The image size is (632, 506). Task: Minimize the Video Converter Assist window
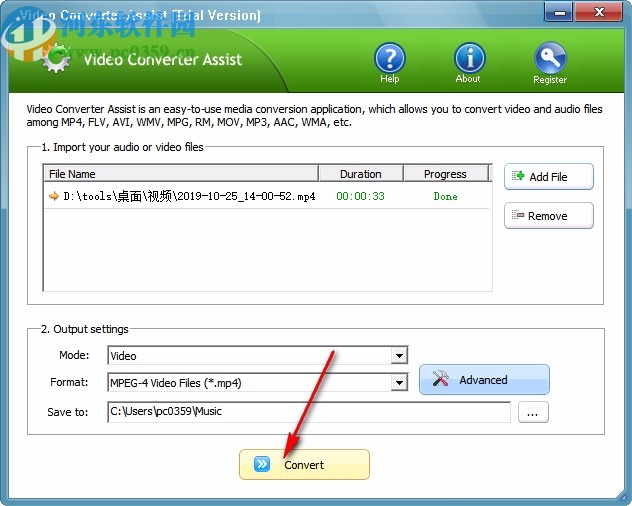(x=559, y=12)
